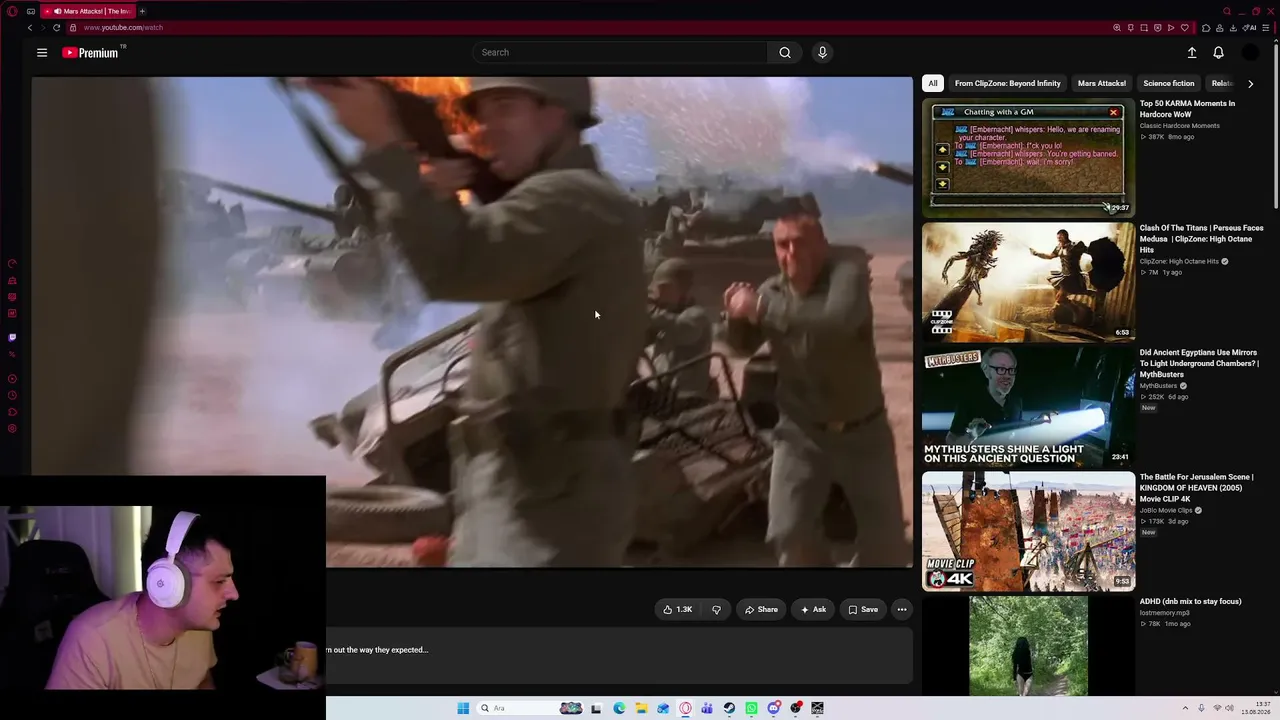Open Top 50 KARMA Moments video thumbnail
Image resolution: width=1280 pixels, height=720 pixels.
click(1028, 158)
